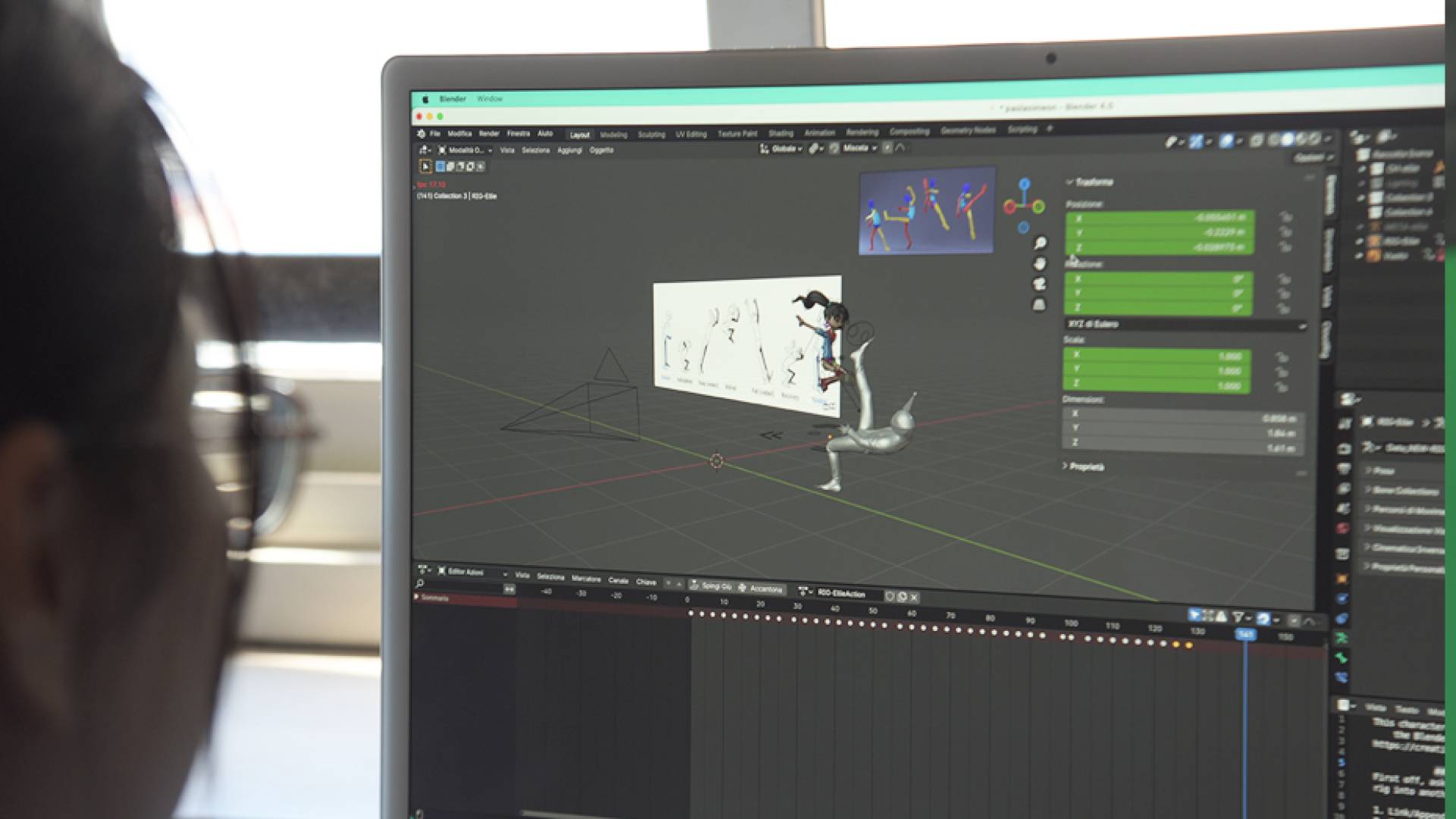This screenshot has height=819, width=1456.
Task: Open green armature data properties tab
Action: click(x=1341, y=639)
